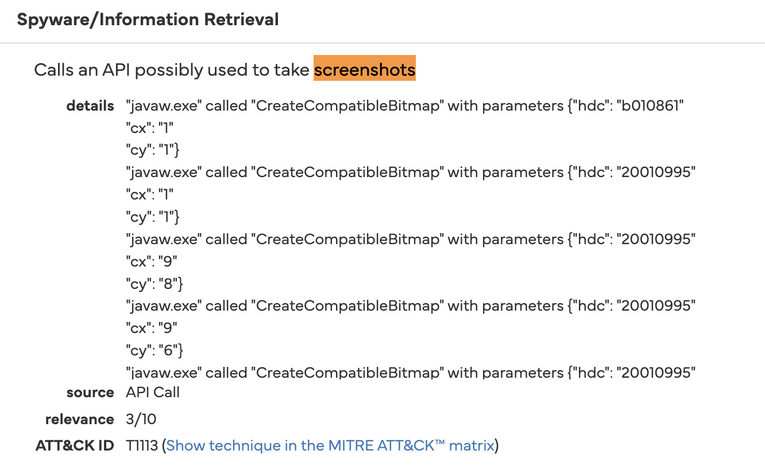Open the MITRE ATT&CK matrix technique link
This screenshot has width=765, height=470.
point(330,445)
